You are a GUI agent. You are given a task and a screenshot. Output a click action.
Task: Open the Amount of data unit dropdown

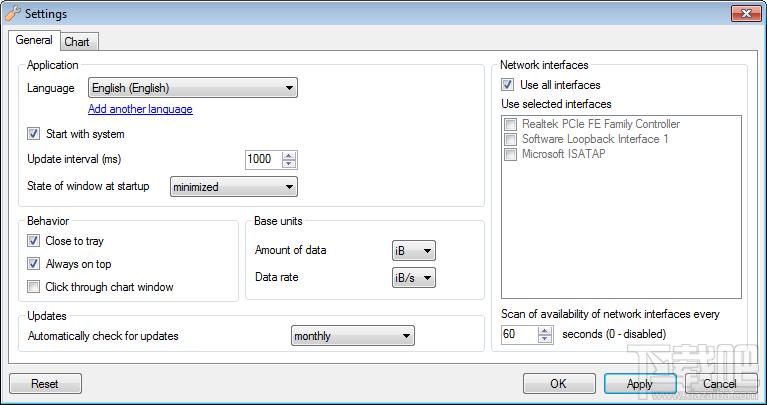point(413,251)
